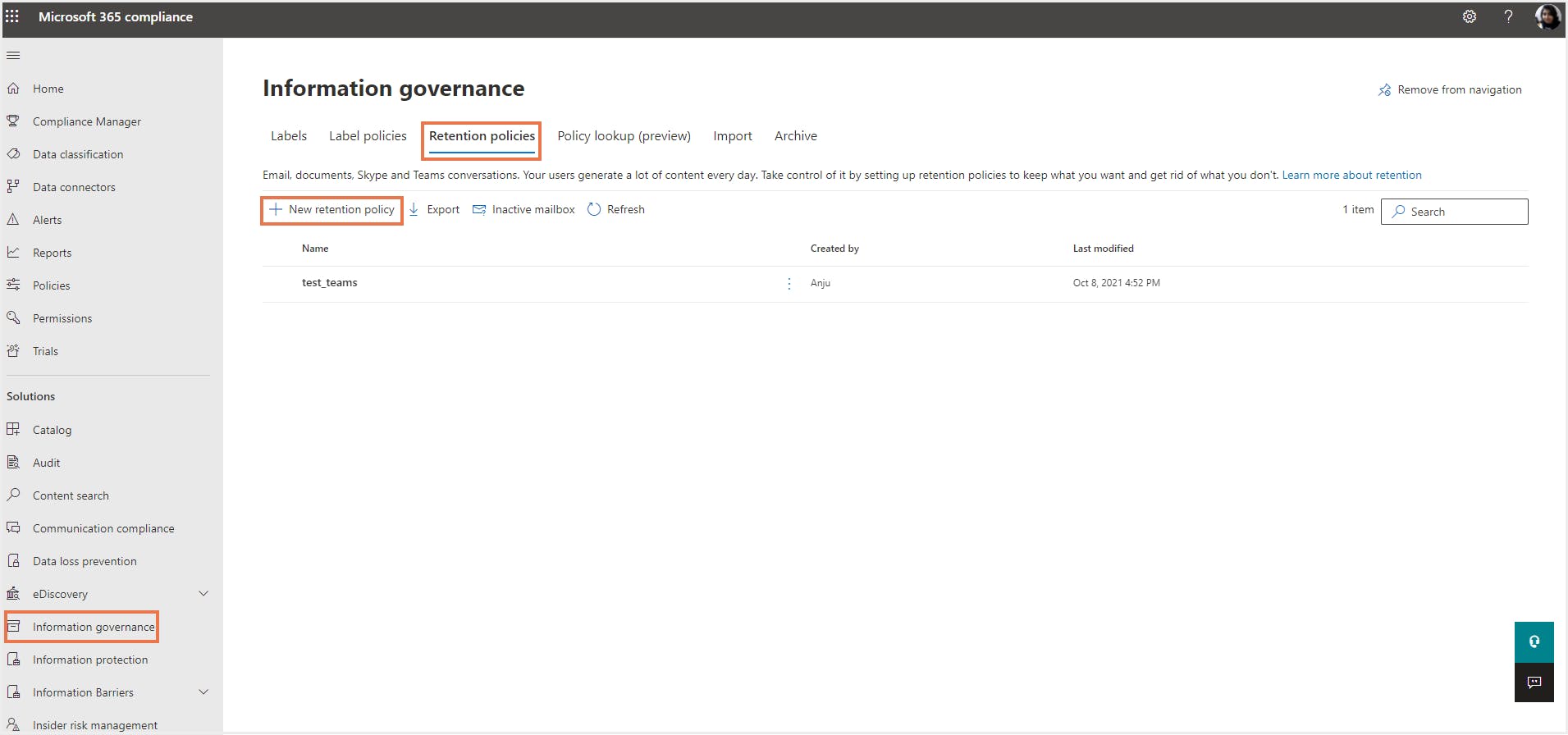This screenshot has width=1568, height=735.
Task: Click the Audit document icon
Action: click(13, 463)
